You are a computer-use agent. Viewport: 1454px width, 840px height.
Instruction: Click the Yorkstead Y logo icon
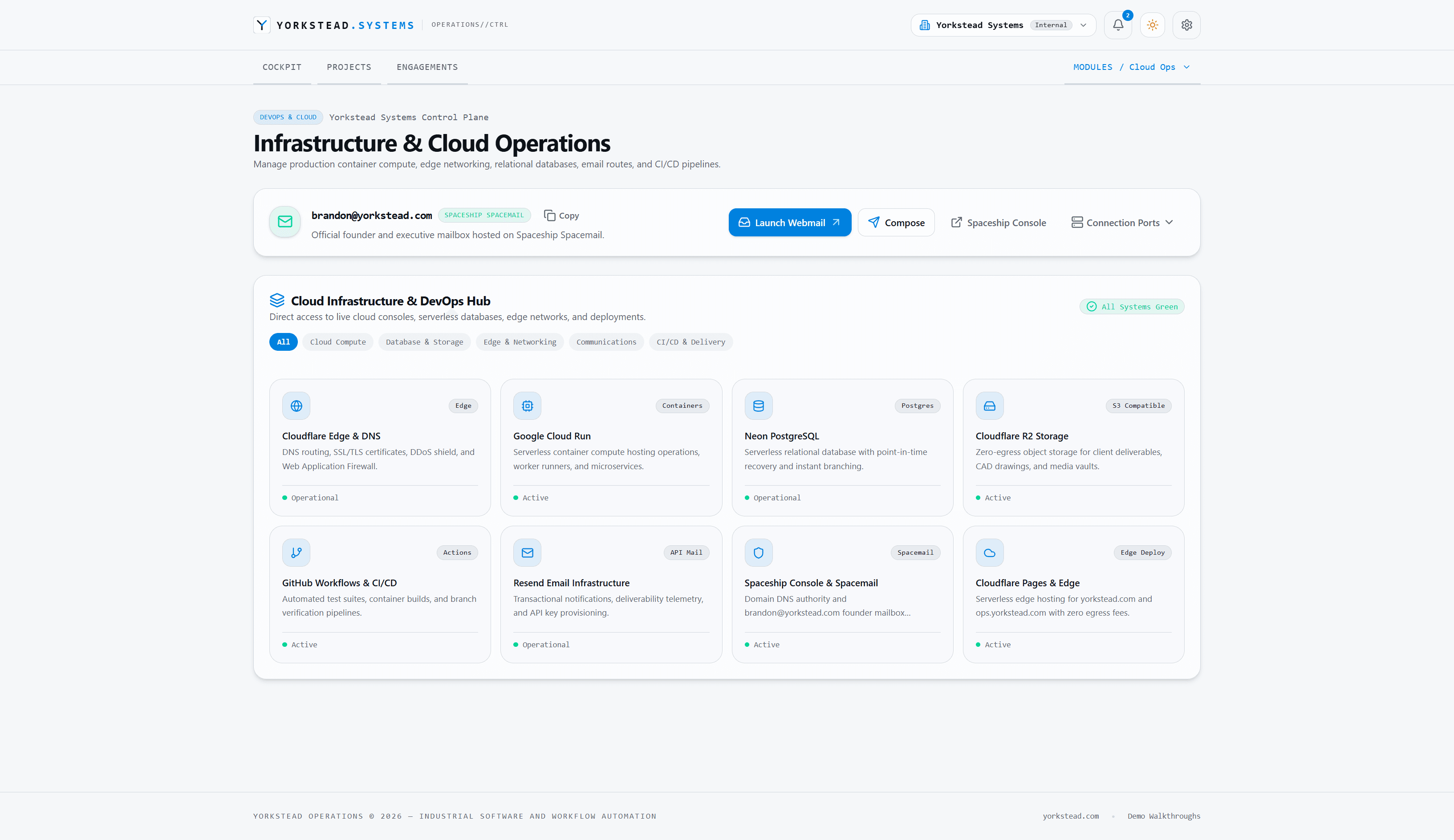(x=262, y=25)
